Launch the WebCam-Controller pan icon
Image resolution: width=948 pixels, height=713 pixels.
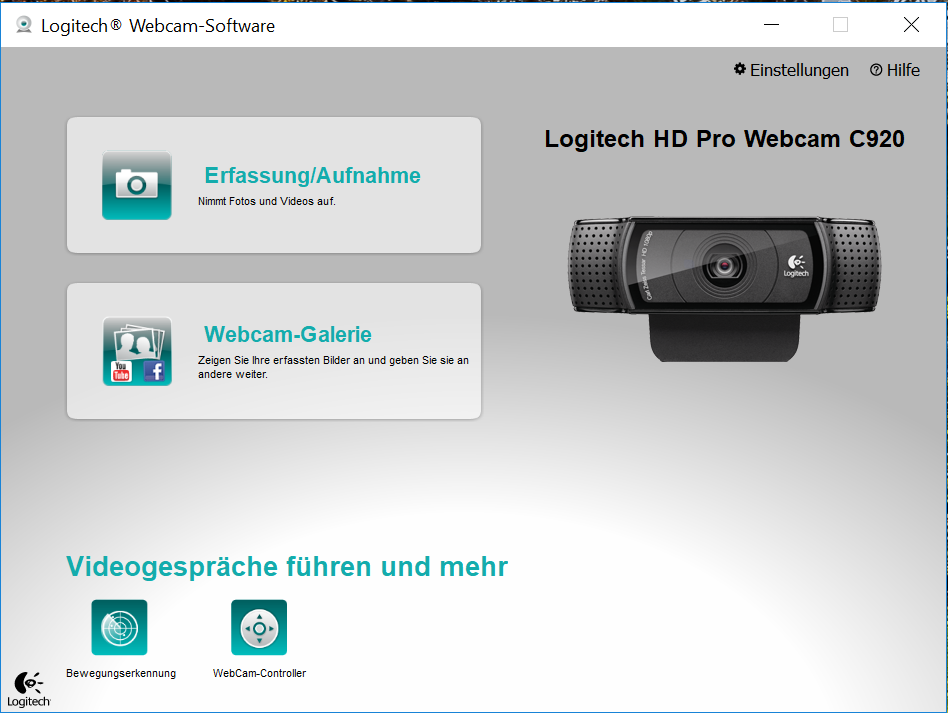click(259, 627)
